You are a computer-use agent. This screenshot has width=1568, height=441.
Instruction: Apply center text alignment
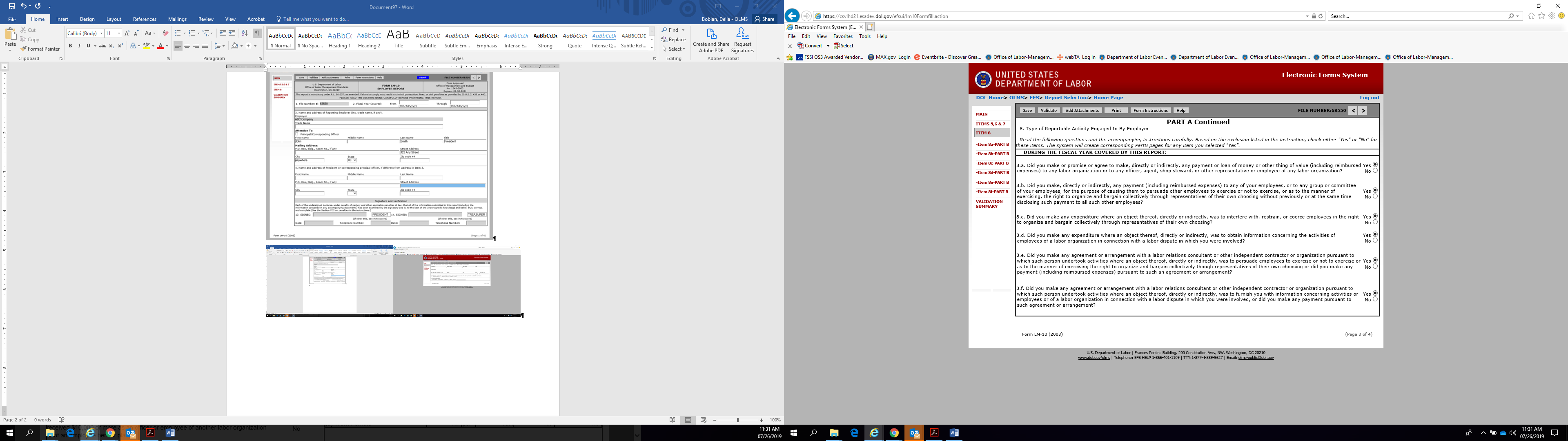(187, 46)
